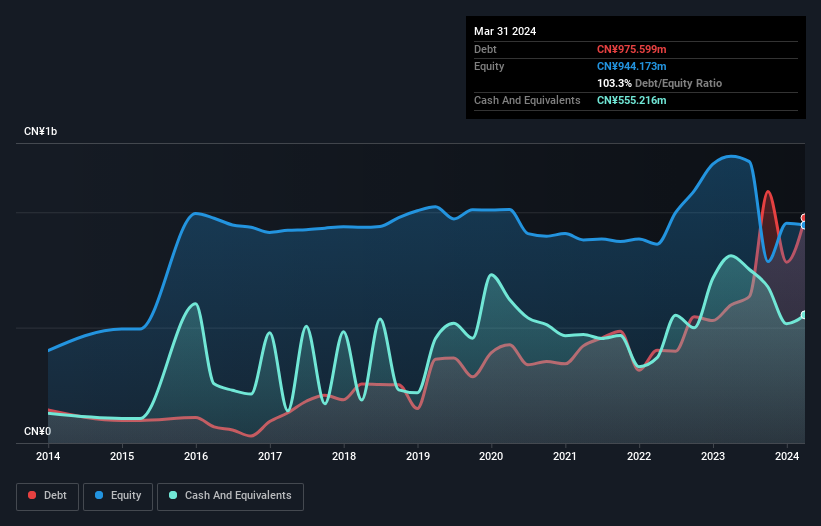
Task: Click the 2018 x-axis label
Action: coord(344,456)
